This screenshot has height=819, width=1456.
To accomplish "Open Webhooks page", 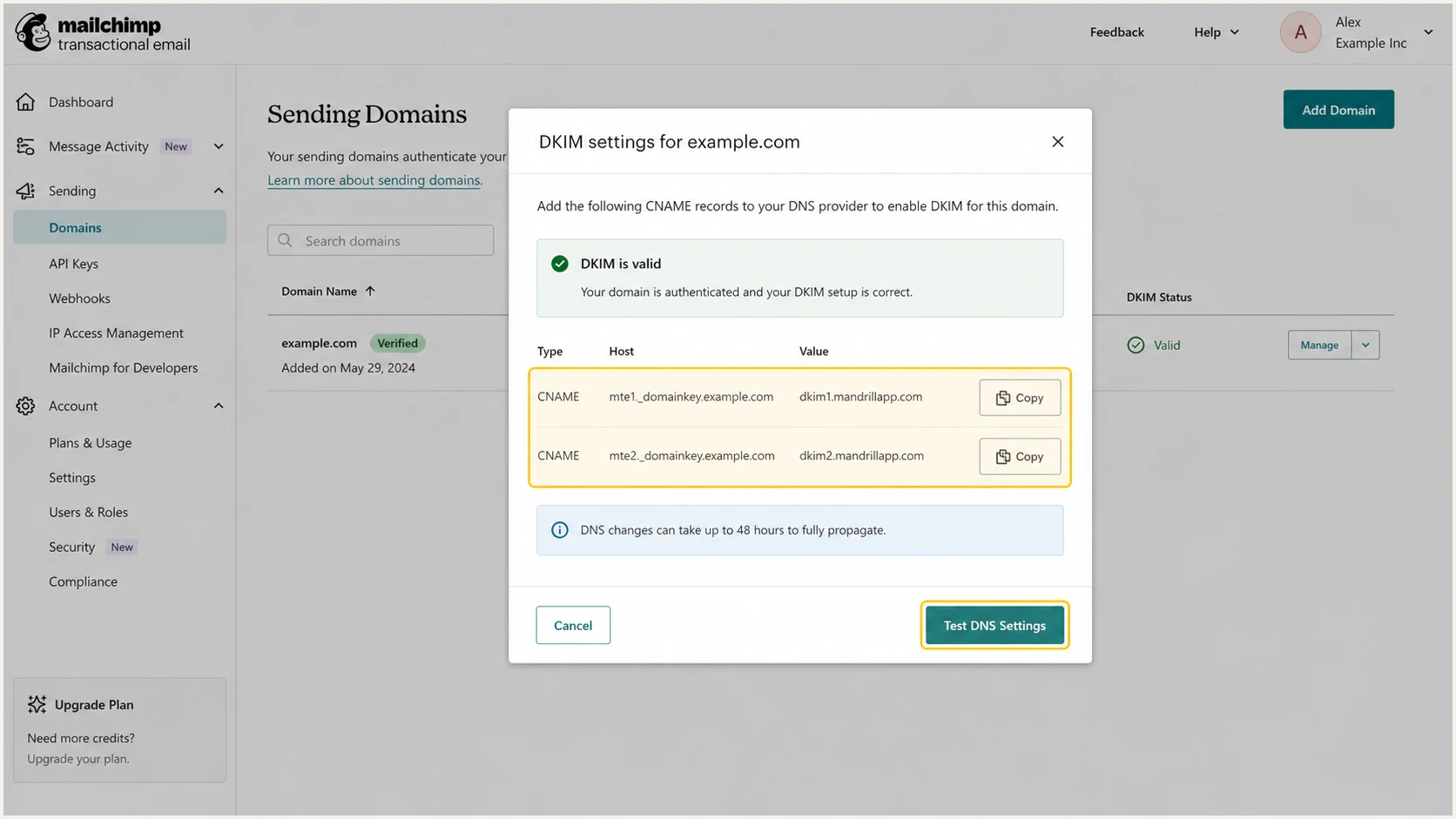I will (79, 299).
